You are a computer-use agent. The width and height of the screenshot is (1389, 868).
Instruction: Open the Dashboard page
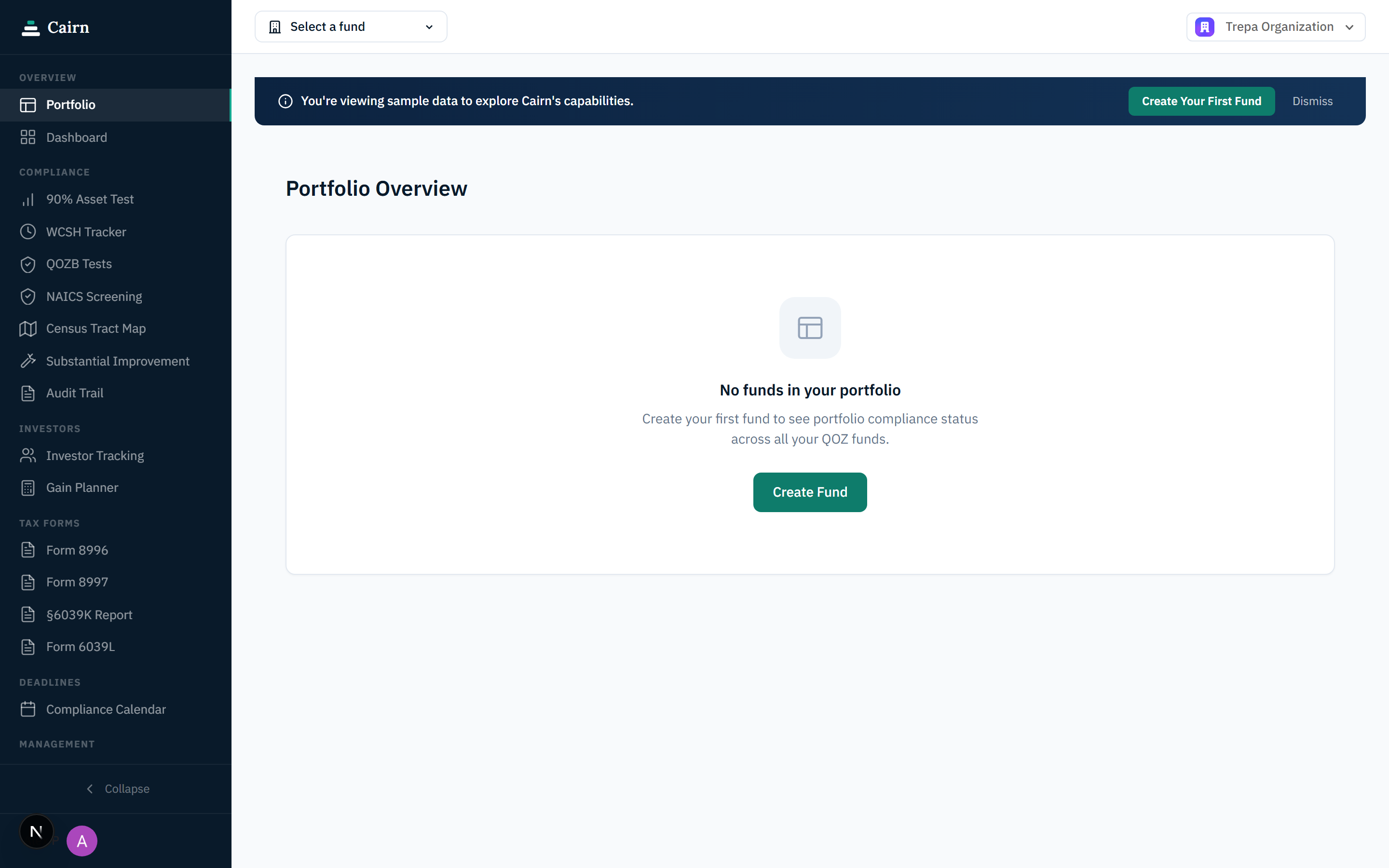[115, 137]
